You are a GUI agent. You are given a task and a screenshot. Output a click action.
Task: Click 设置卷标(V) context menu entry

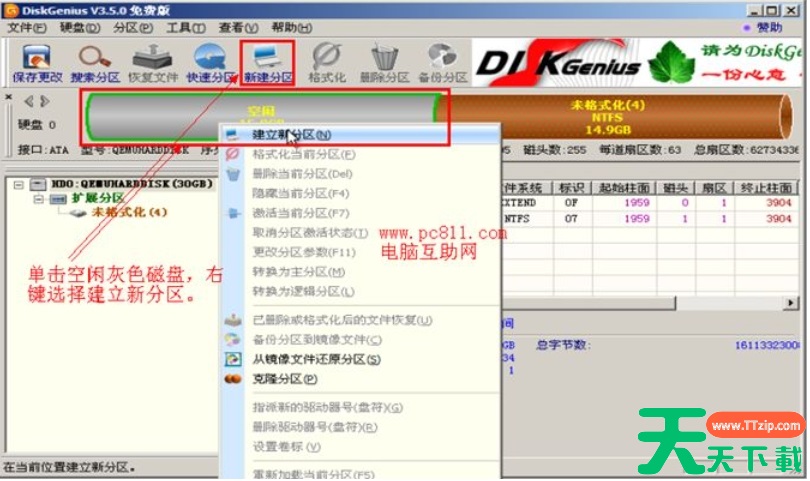click(x=360, y=447)
